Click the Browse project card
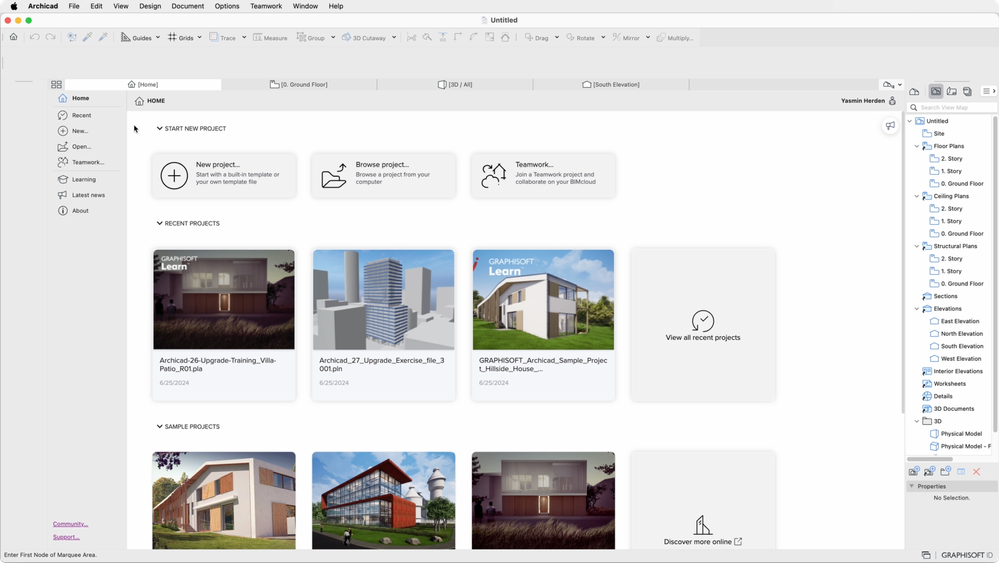 click(x=384, y=175)
